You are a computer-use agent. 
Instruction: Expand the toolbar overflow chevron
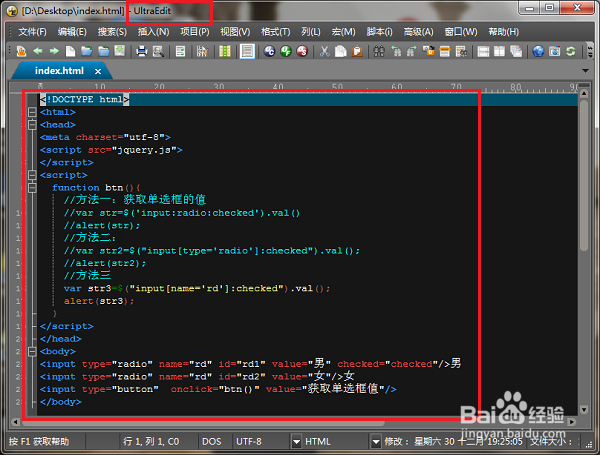coord(590,51)
